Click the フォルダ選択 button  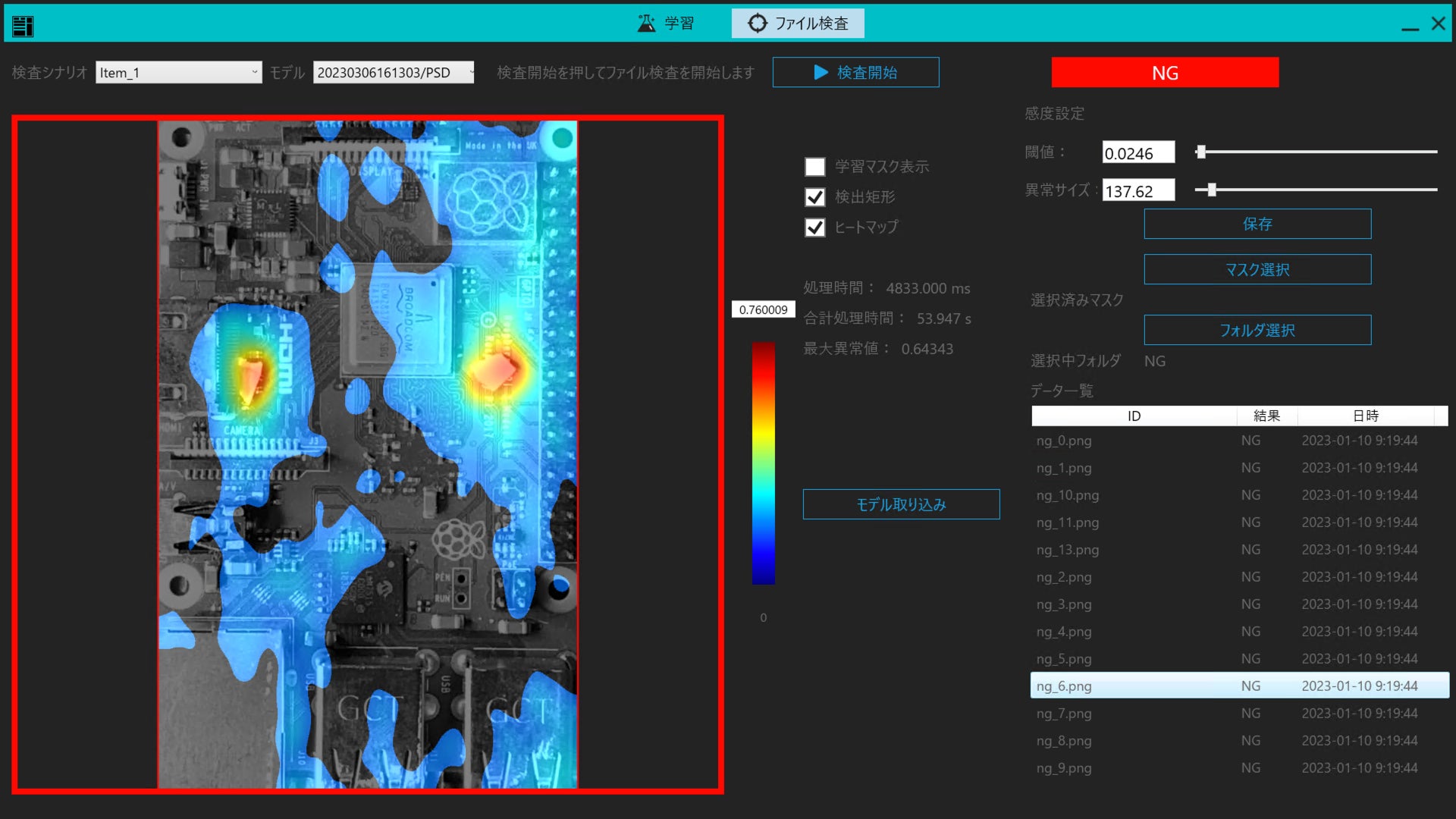click(1257, 331)
